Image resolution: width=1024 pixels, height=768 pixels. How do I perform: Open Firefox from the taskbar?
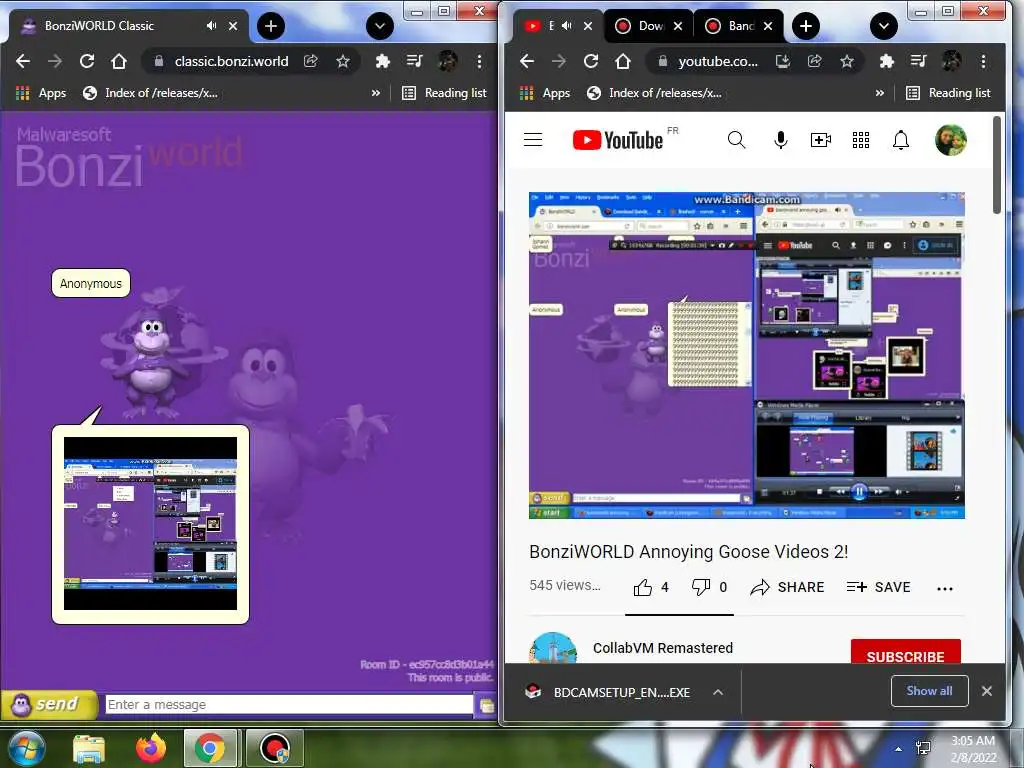pyautogui.click(x=151, y=748)
